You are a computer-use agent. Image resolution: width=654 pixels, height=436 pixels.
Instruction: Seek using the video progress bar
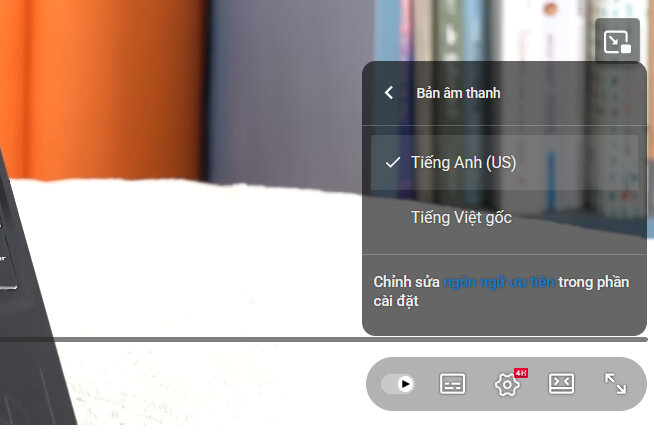tap(324, 340)
